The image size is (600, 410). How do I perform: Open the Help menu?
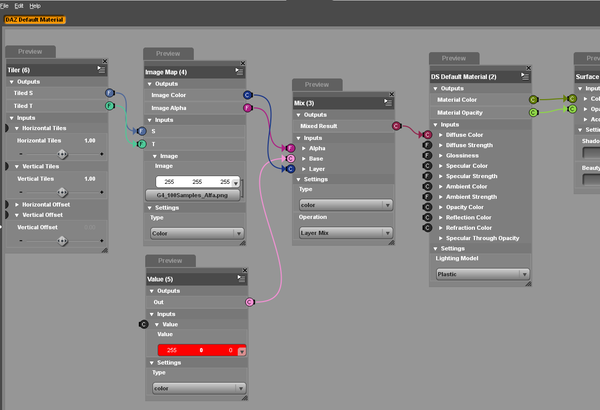coord(35,6)
